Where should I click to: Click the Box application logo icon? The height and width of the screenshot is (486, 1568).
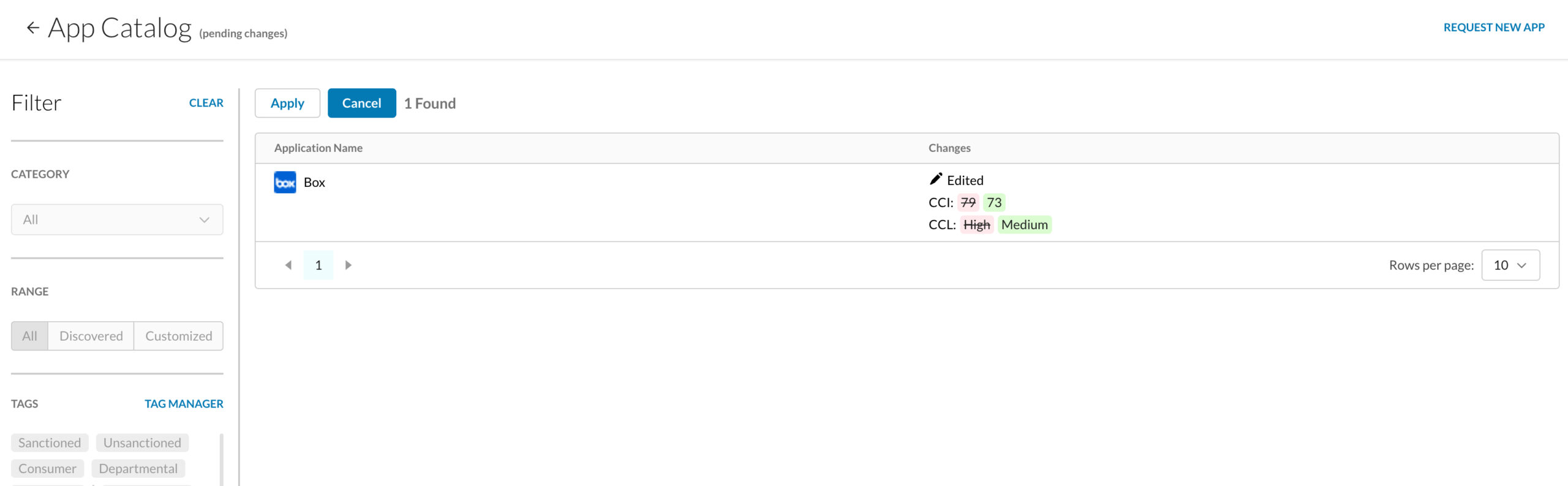click(285, 182)
